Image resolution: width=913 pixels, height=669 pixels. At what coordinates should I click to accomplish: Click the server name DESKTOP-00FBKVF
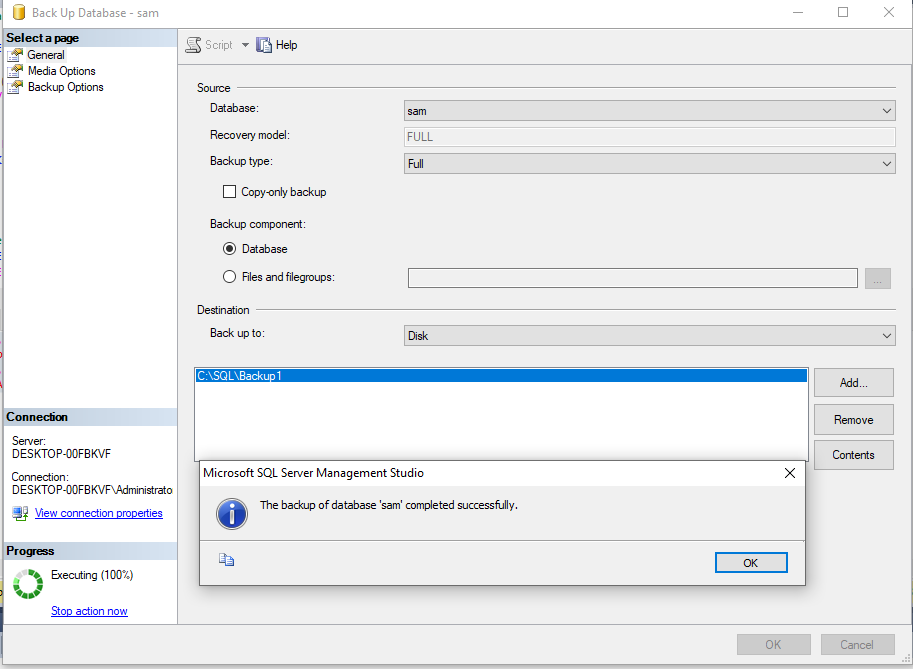(61, 454)
